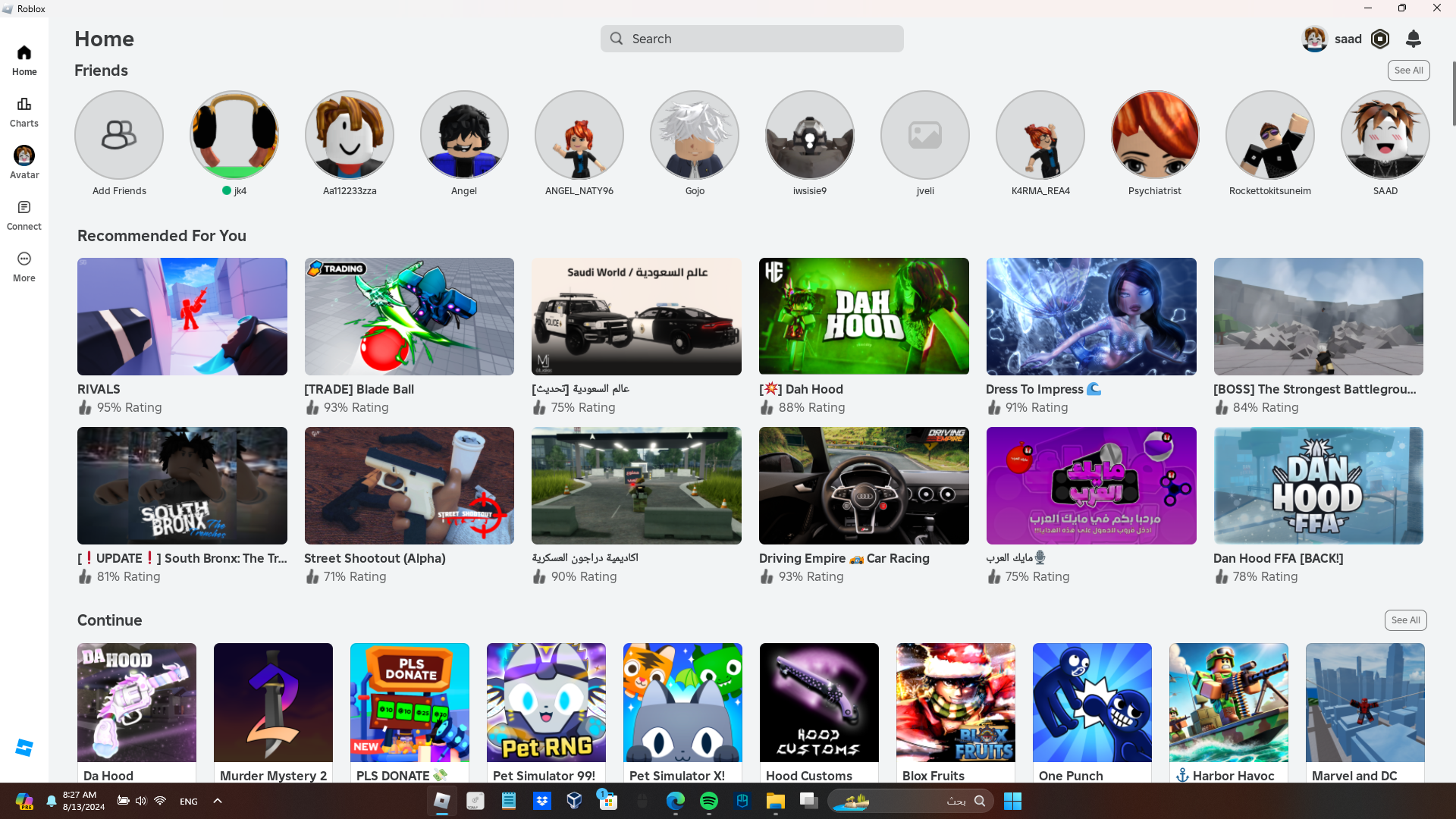Click the Add Friends circle icon
Viewport: 1456px width, 819px height.
pyautogui.click(x=119, y=135)
